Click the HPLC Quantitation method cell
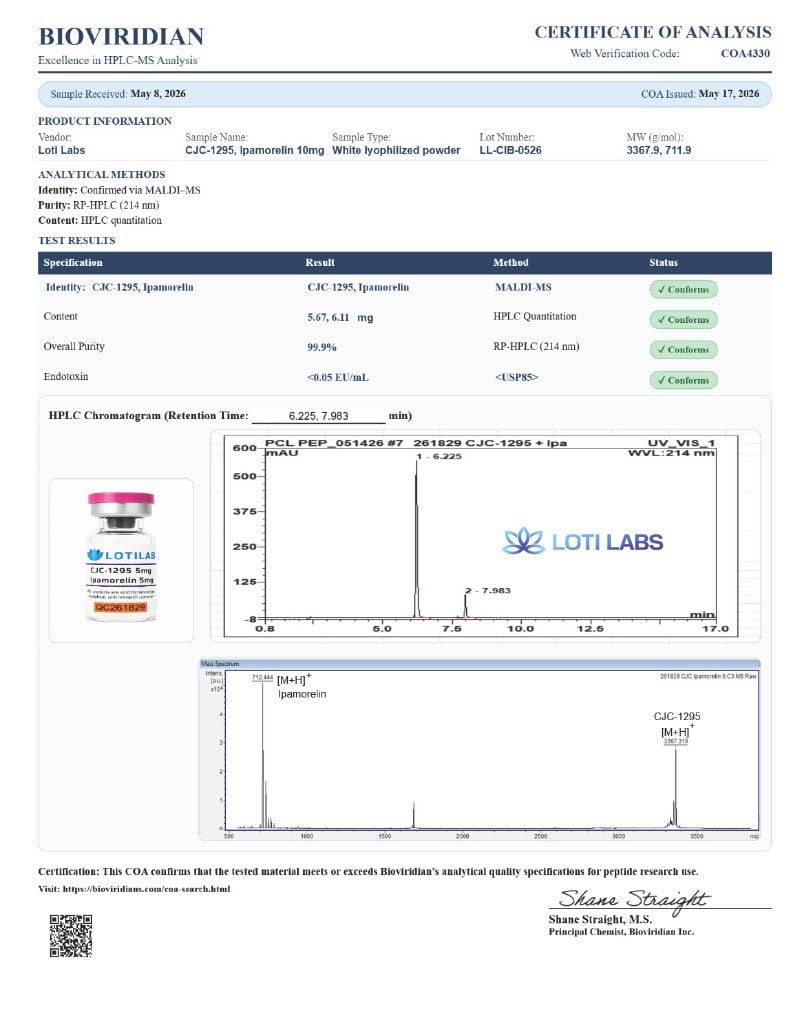The width and height of the screenshot is (791, 1024). coord(535,316)
